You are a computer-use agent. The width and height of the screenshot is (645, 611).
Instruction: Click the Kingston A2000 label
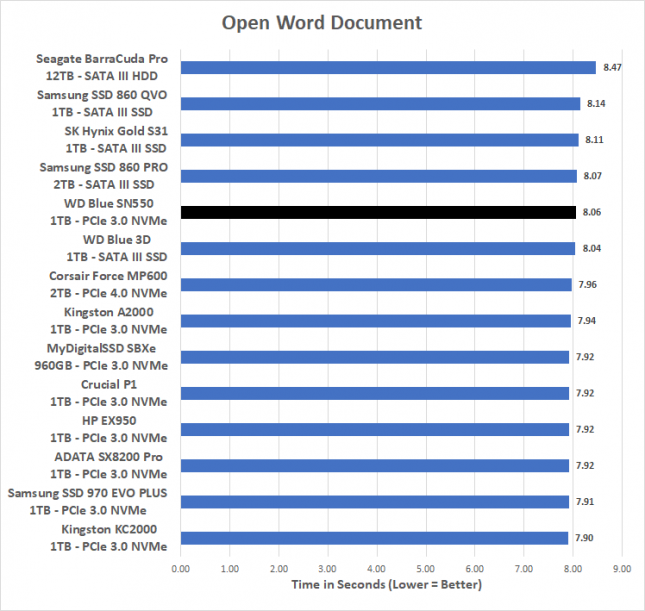pos(109,321)
